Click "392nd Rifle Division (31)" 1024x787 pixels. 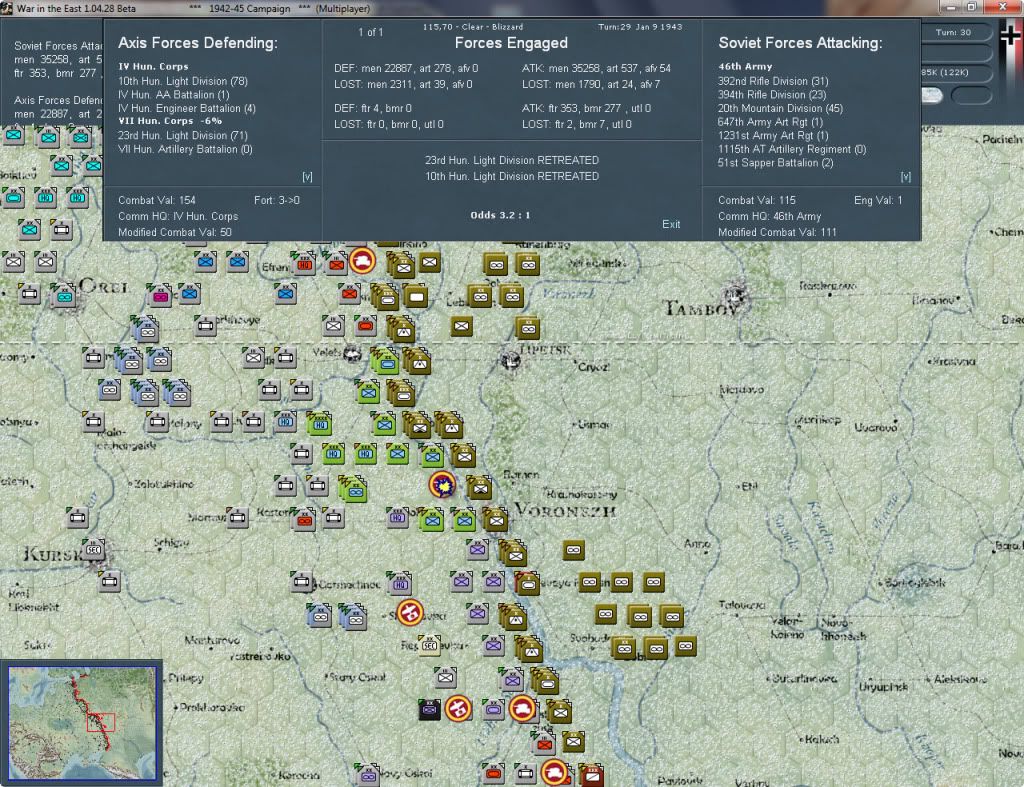[x=773, y=81]
